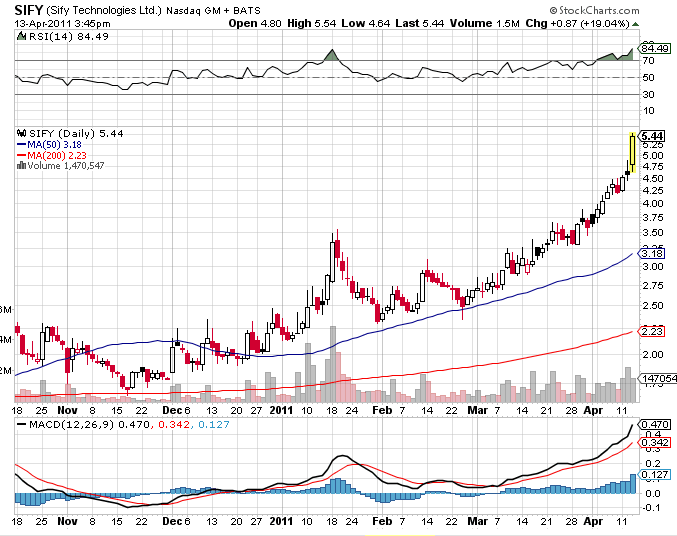Click the blue MA(50) line swatch in legend
677x536 pixels.
tap(22, 145)
